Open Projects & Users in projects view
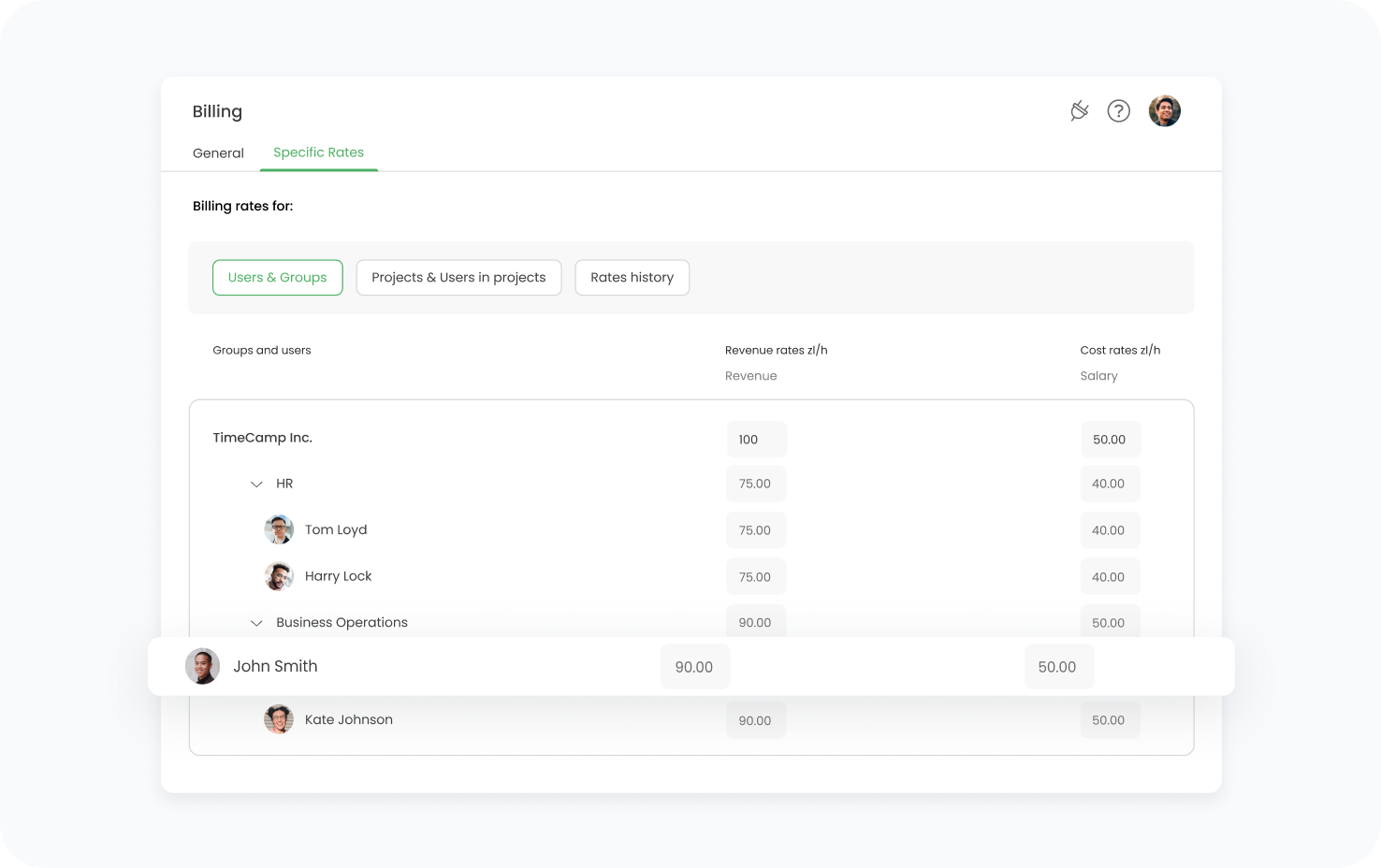The height and width of the screenshot is (868, 1381). click(x=458, y=278)
